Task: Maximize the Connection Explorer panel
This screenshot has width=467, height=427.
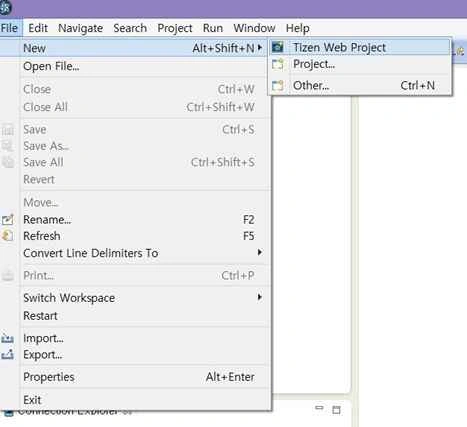Action: (336, 410)
